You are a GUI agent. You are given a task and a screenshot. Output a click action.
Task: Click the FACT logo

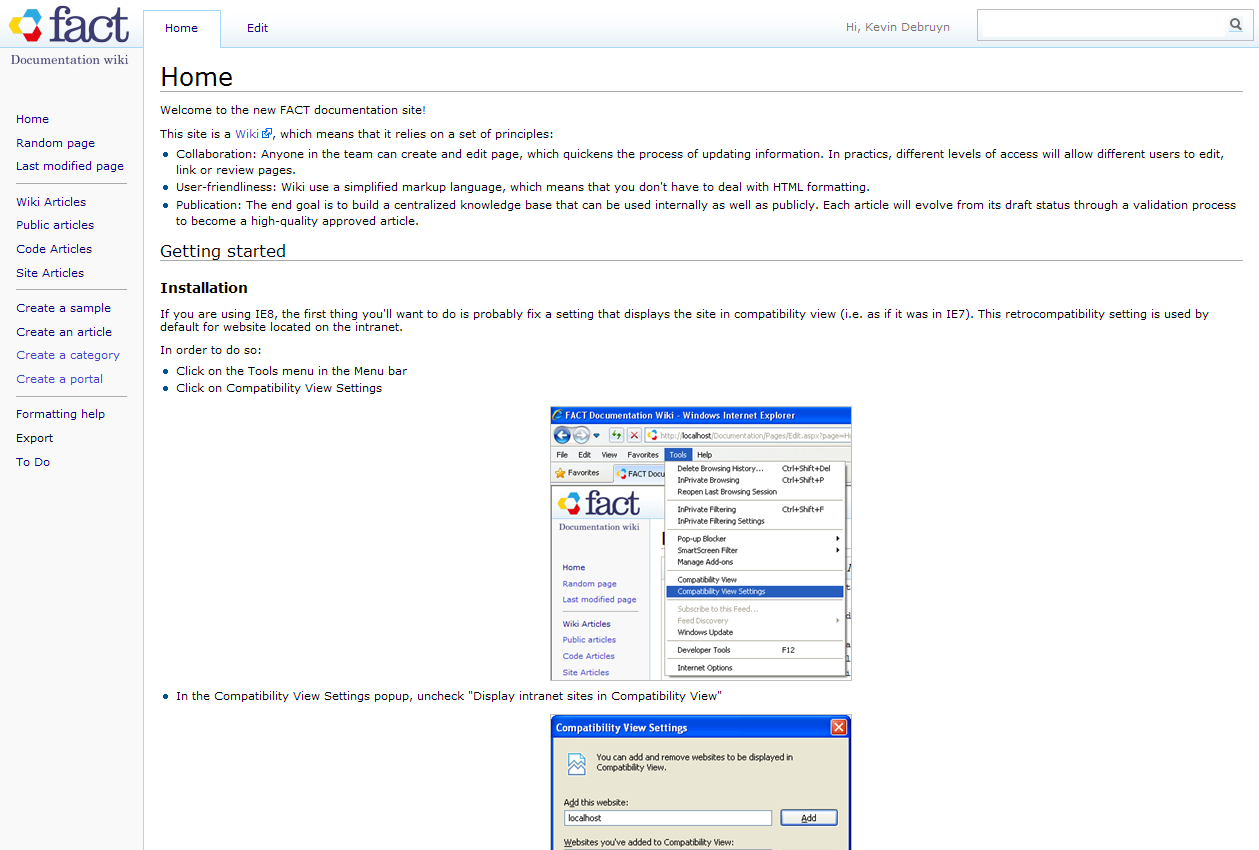tap(69, 25)
